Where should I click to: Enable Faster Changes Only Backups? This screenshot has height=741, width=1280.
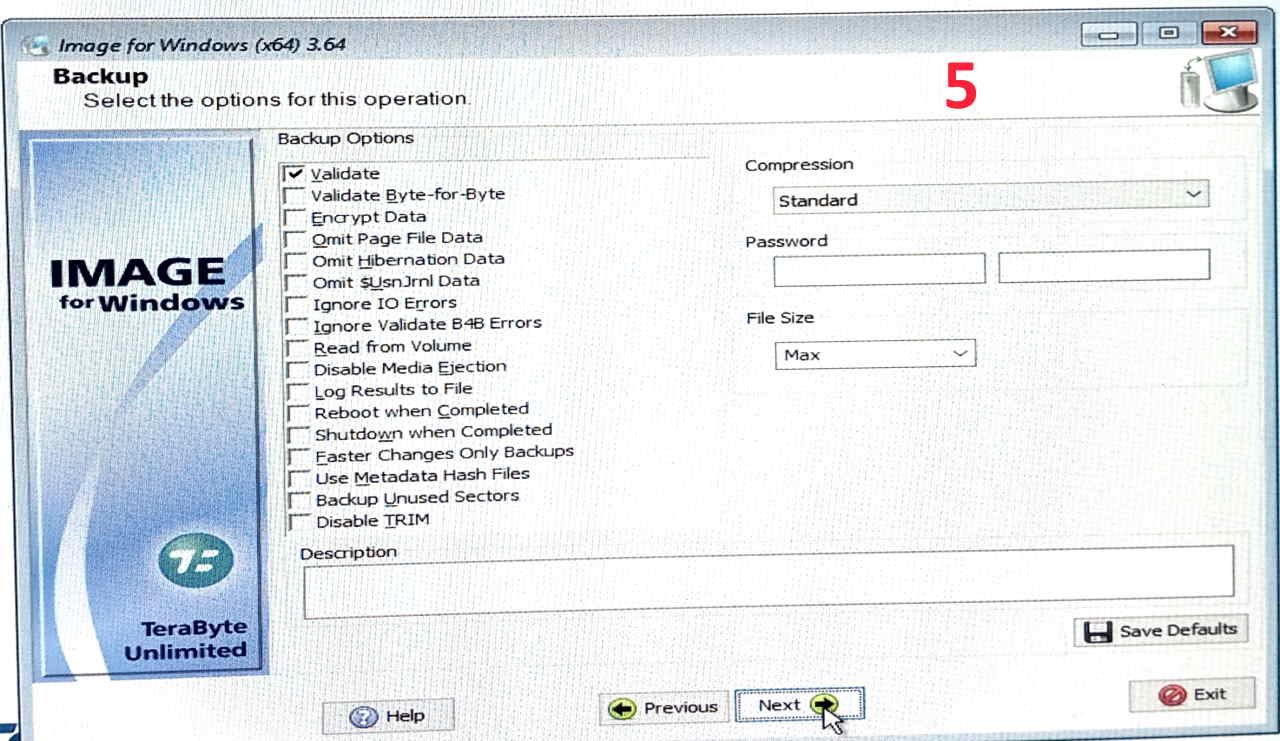(x=298, y=456)
